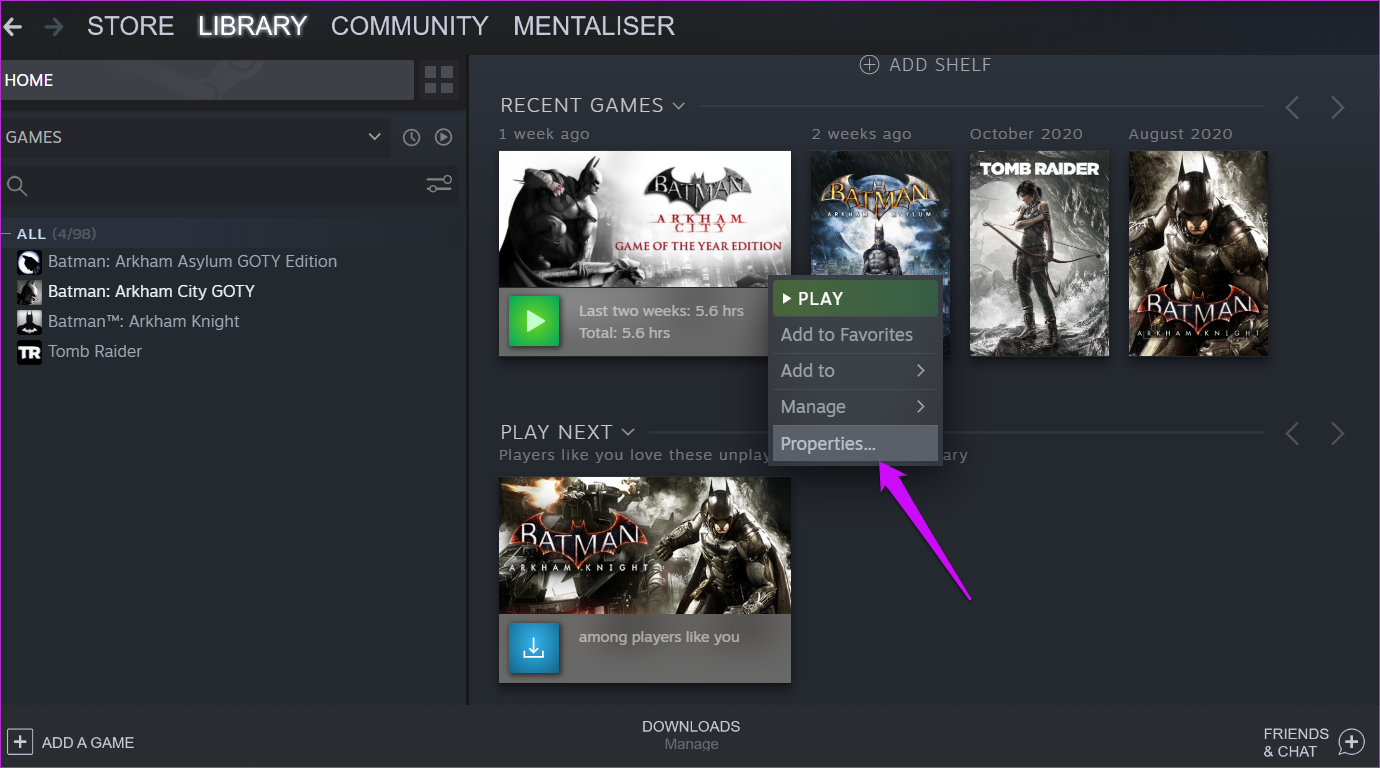Go forward with the right arrow
Viewport: 1380px width, 768px height.
[54, 26]
